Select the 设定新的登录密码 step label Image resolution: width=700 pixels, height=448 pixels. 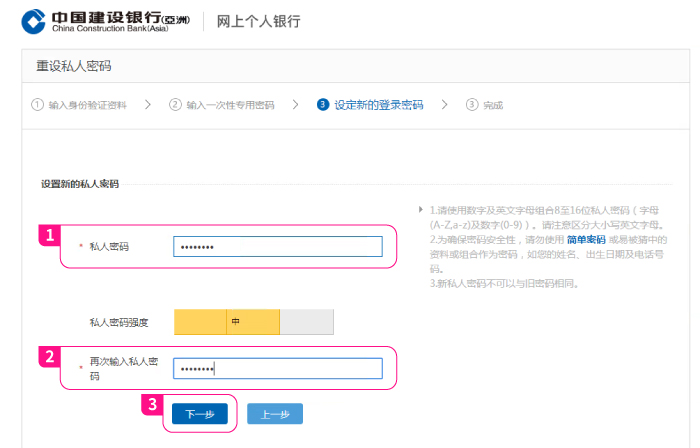[x=379, y=104]
